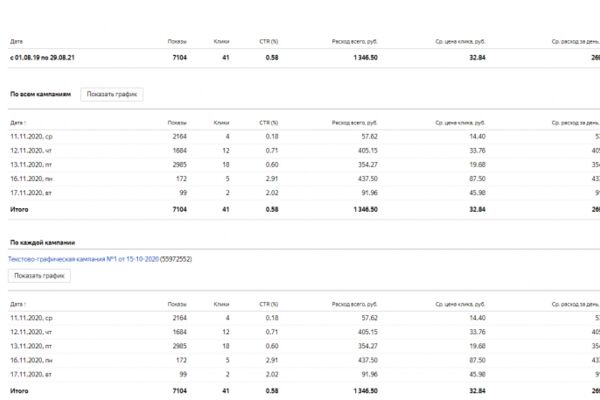Screen dimensions: 600x400
Task: Select "11.11.2020, ср" in the per-campaign table
Action: pos(31,318)
